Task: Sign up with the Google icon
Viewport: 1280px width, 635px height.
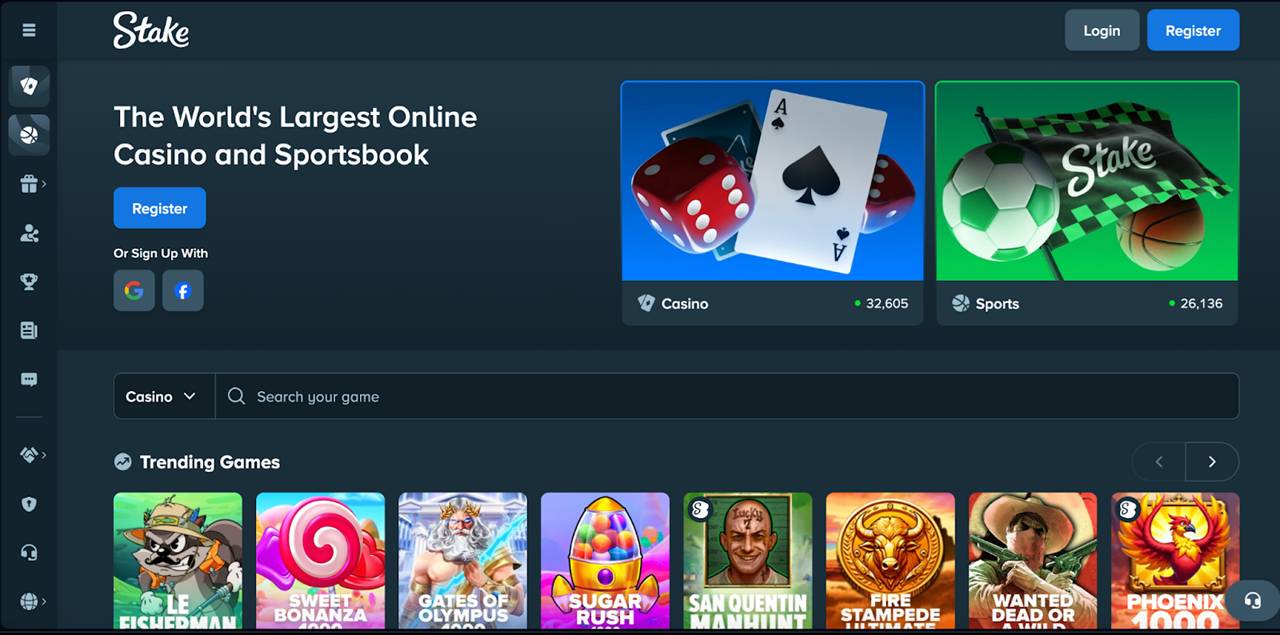Action: click(x=134, y=291)
